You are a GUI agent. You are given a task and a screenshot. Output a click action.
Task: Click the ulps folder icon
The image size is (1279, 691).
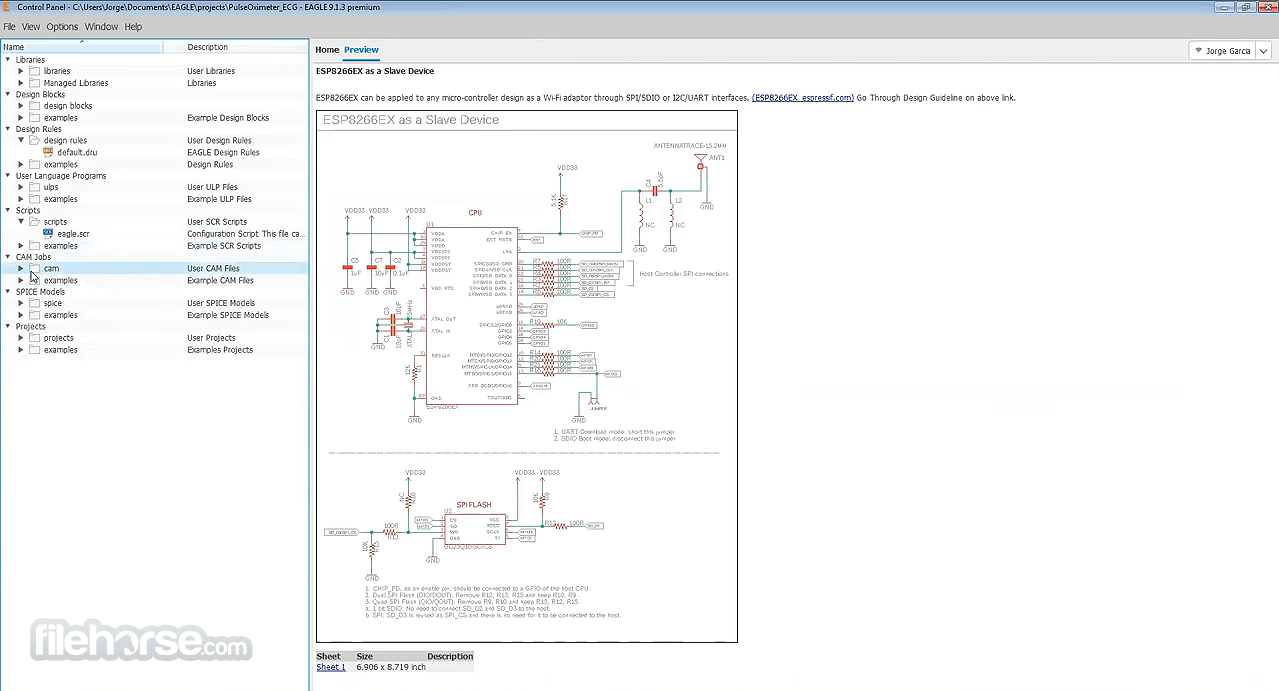tap(35, 187)
